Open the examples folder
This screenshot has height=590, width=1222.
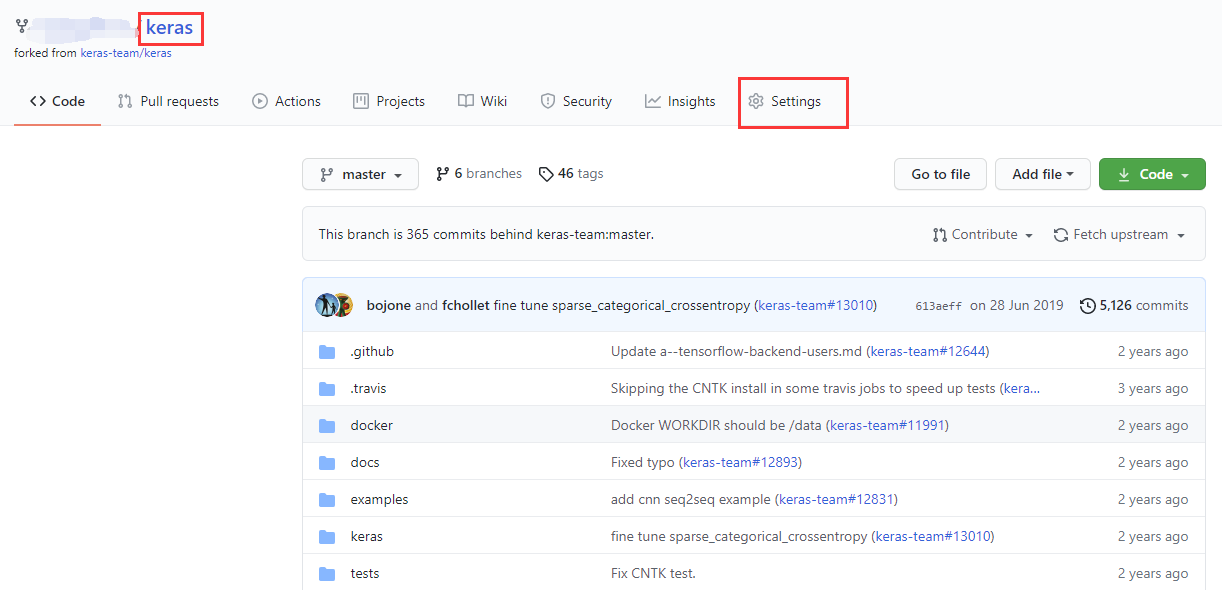[379, 500]
